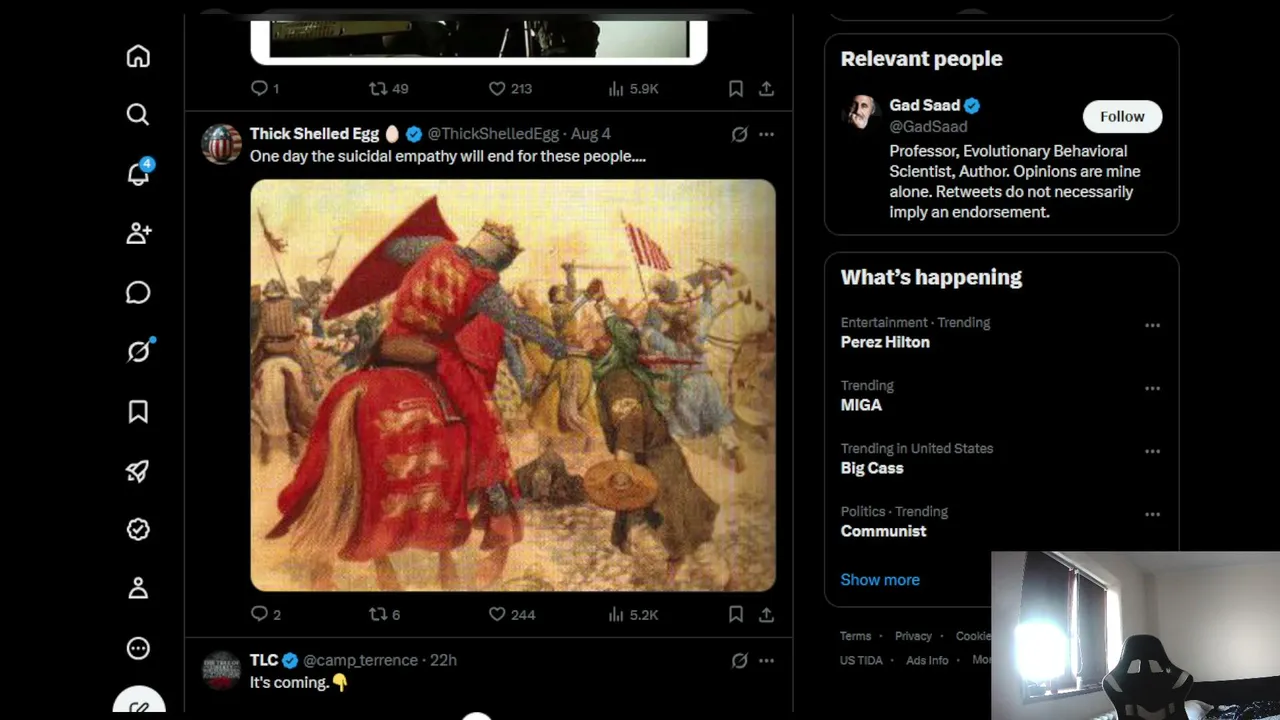Click the @camp_terrence handle
This screenshot has width=1280, height=720.
point(360,660)
